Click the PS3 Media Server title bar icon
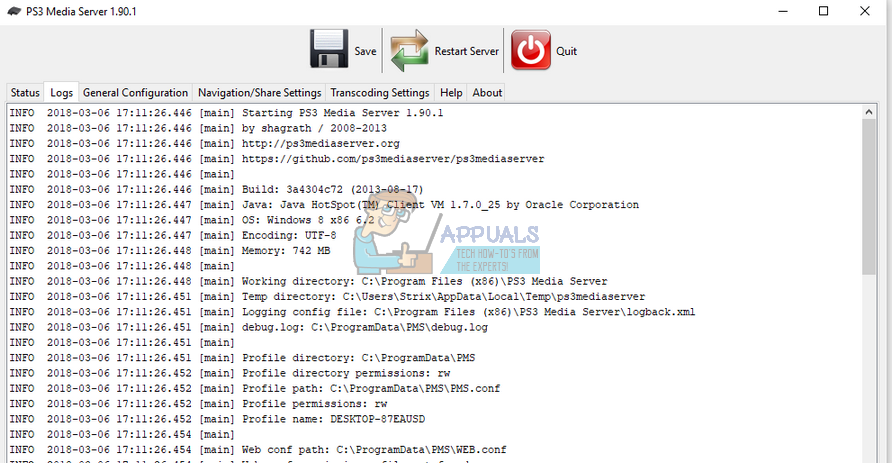Image resolution: width=892 pixels, height=463 pixels. (14, 11)
